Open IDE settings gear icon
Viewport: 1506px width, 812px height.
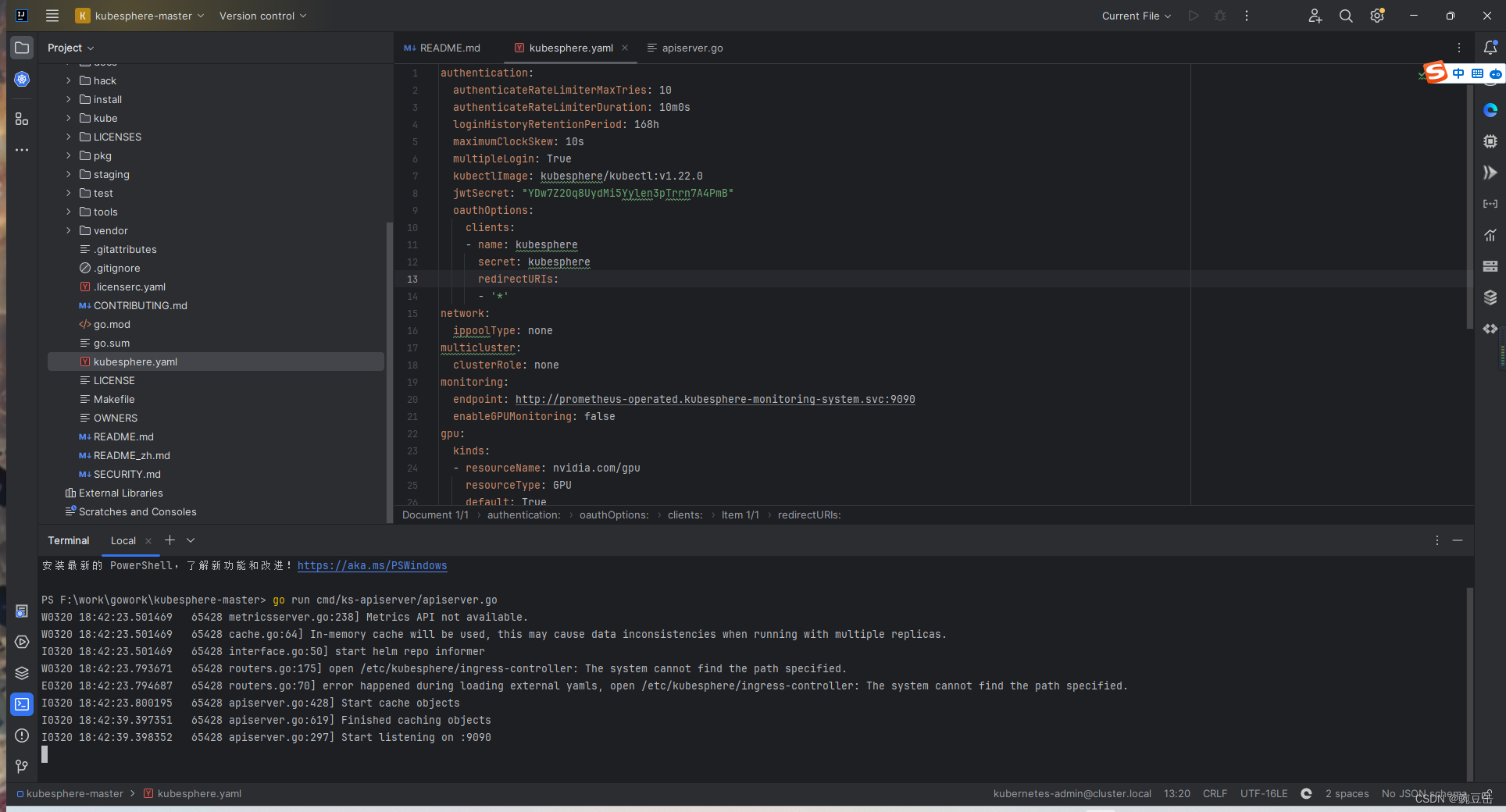[x=1377, y=16]
